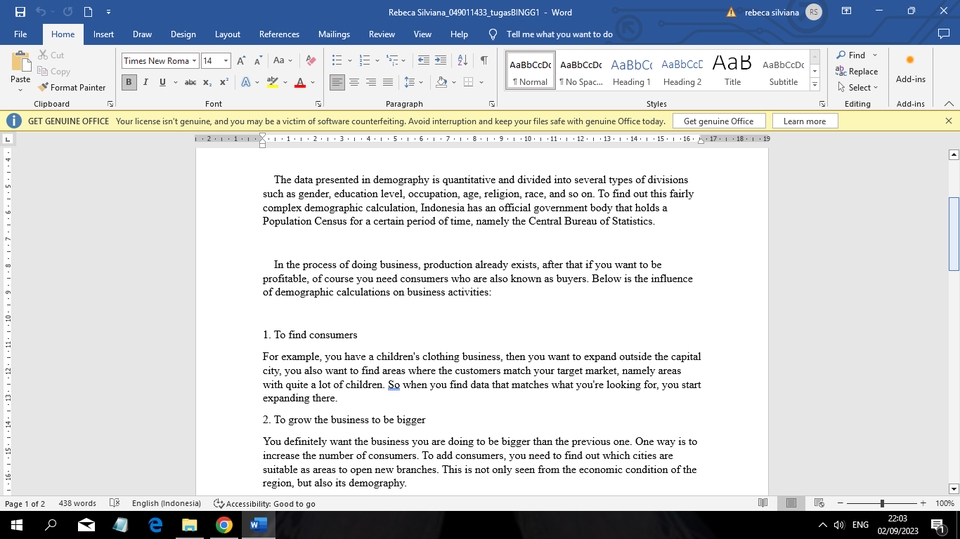Viewport: 960px width, 539px height.
Task: Clear all formatting icon
Action: pyautogui.click(x=310, y=61)
